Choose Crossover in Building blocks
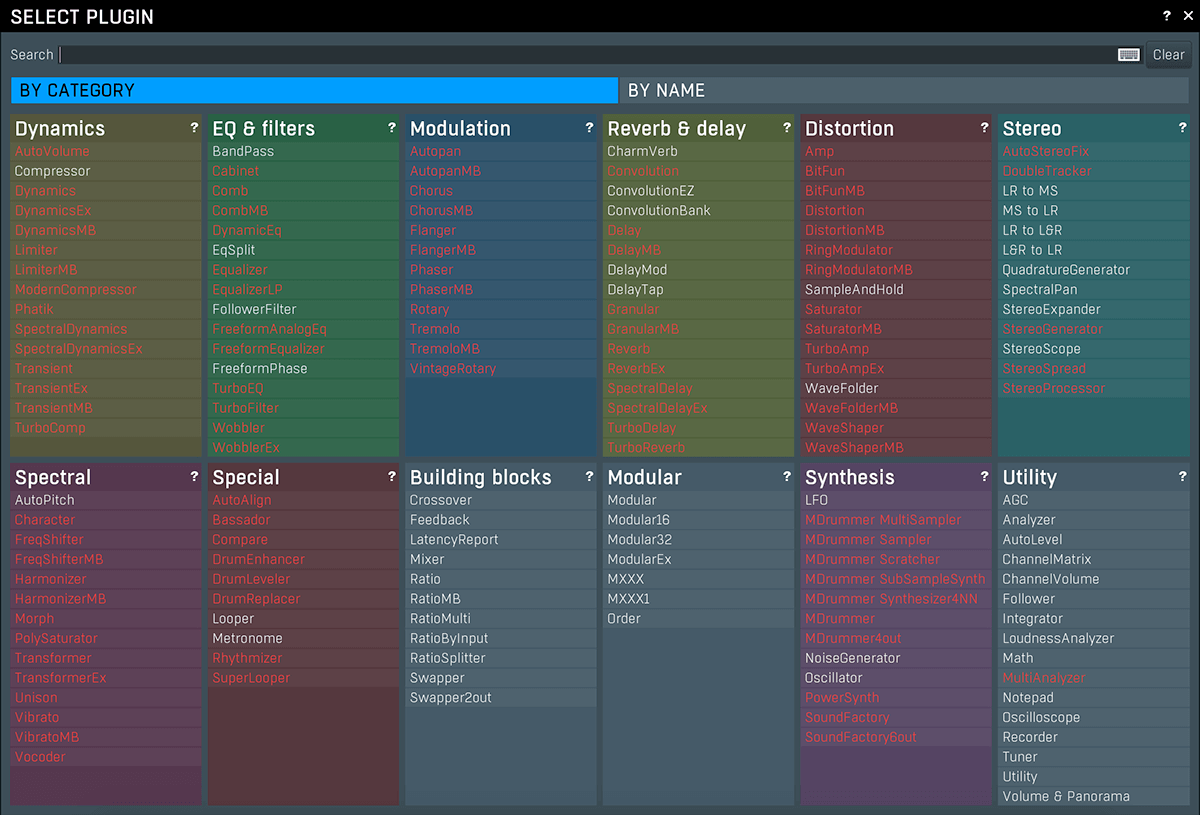 click(440, 500)
